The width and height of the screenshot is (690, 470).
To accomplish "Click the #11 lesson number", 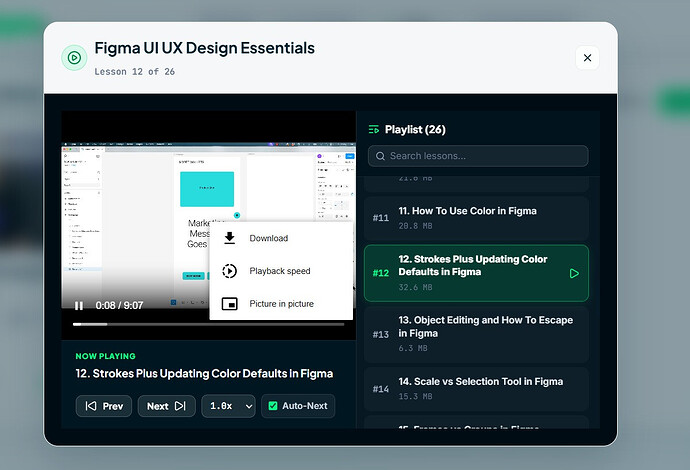I will point(381,218).
